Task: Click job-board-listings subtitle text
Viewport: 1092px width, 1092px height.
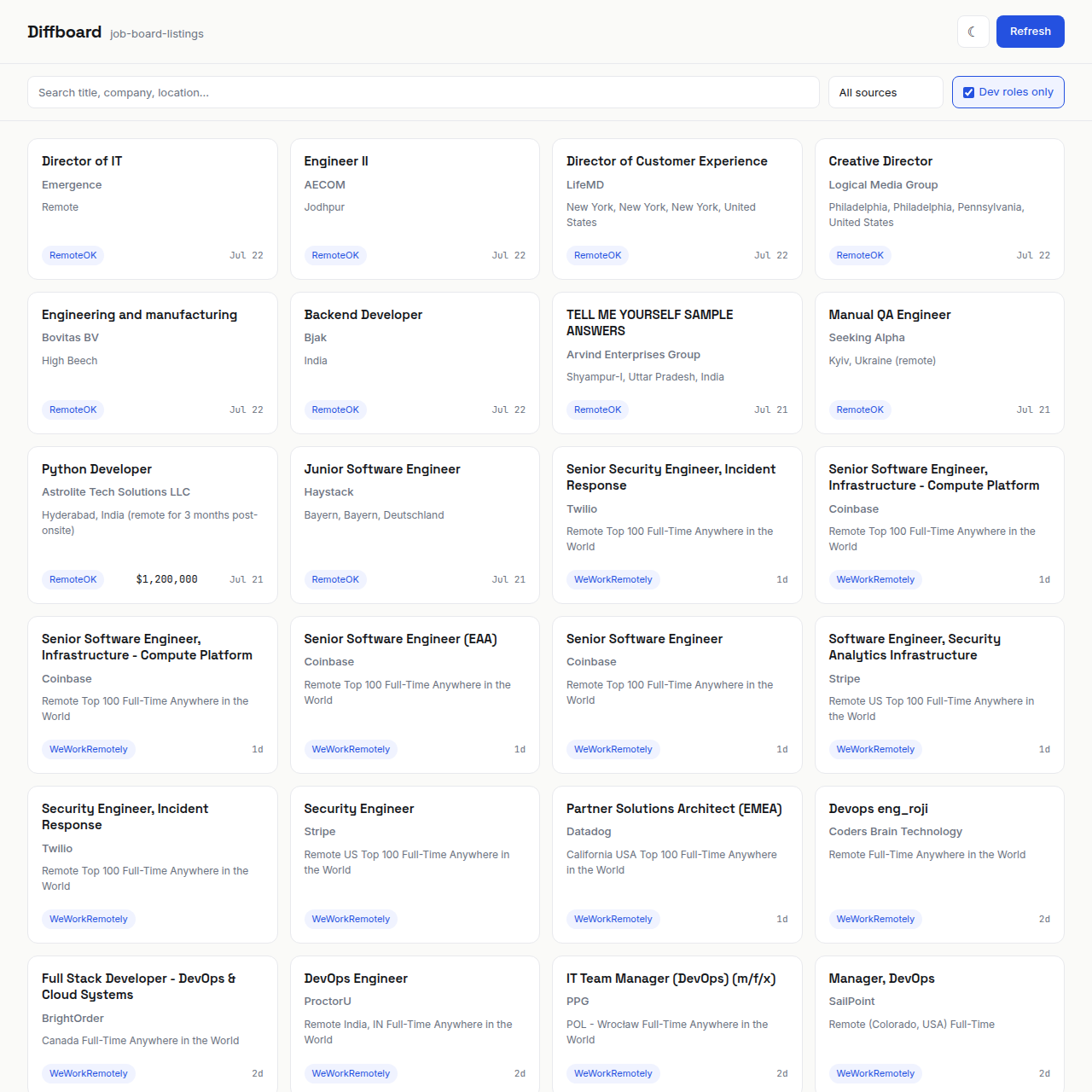Action: point(157,34)
